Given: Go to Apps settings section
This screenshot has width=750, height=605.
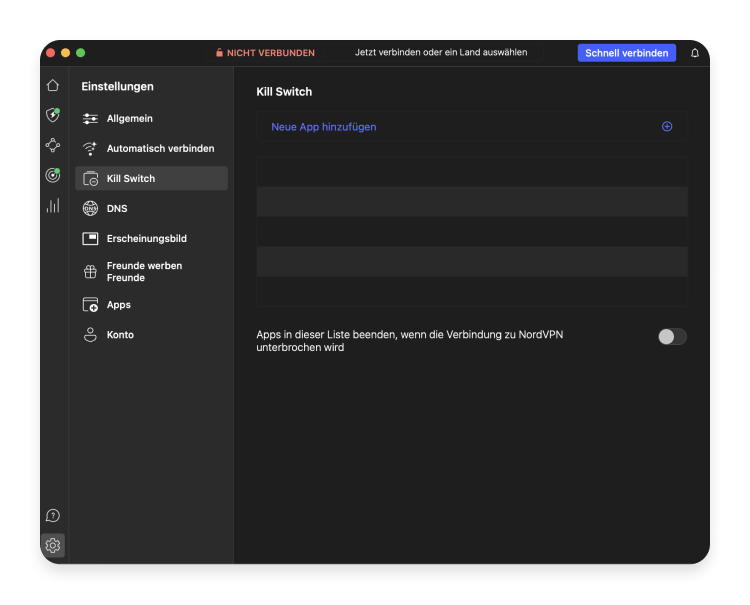Looking at the screenshot, I should [x=119, y=305].
